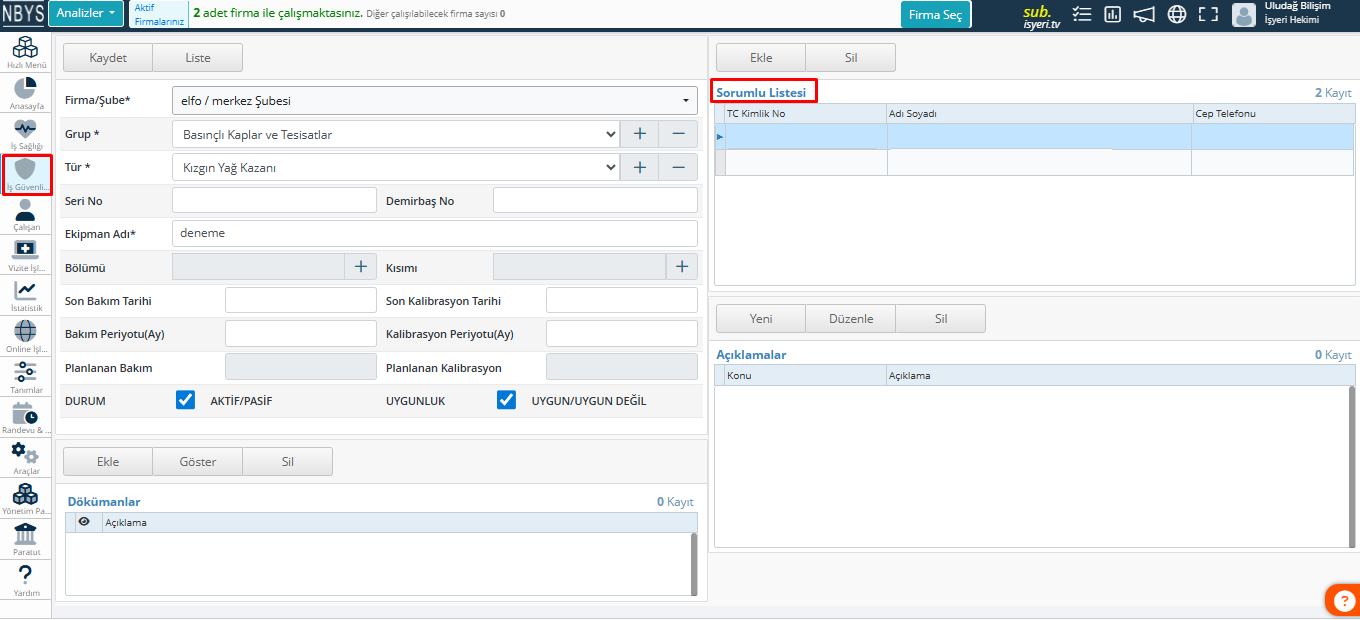Click the Liste button
The height and width of the screenshot is (620, 1360).
coord(198,58)
